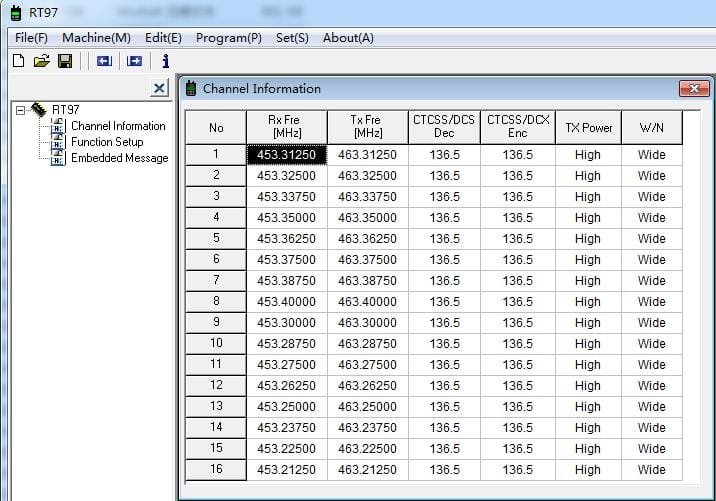Click the read from radio arrow icon

click(x=103, y=61)
